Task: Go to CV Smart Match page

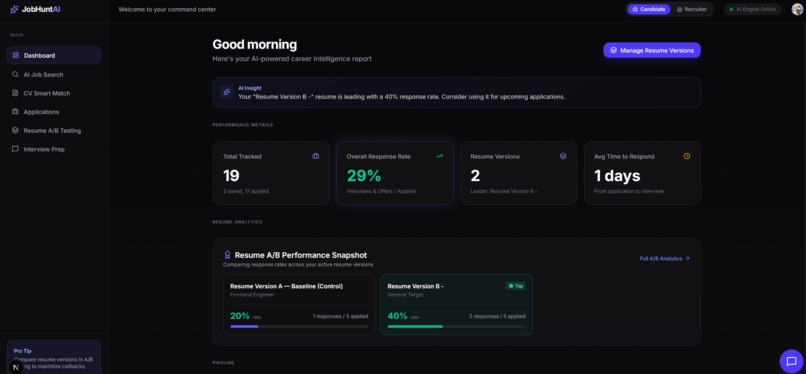Action: [x=54, y=93]
